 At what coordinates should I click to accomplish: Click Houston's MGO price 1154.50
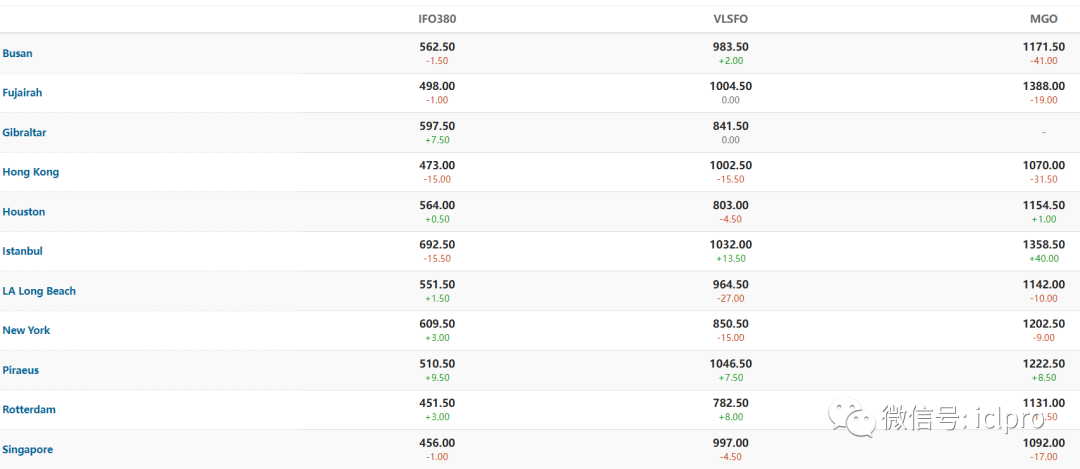pos(1043,206)
